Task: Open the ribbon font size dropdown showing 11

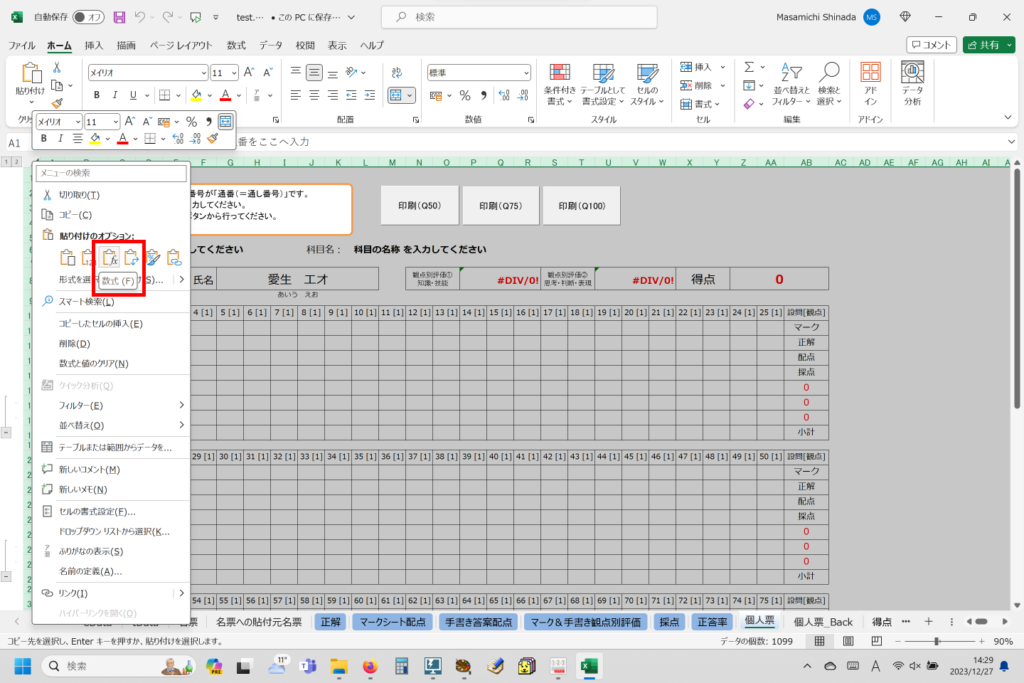Action: pos(234,73)
